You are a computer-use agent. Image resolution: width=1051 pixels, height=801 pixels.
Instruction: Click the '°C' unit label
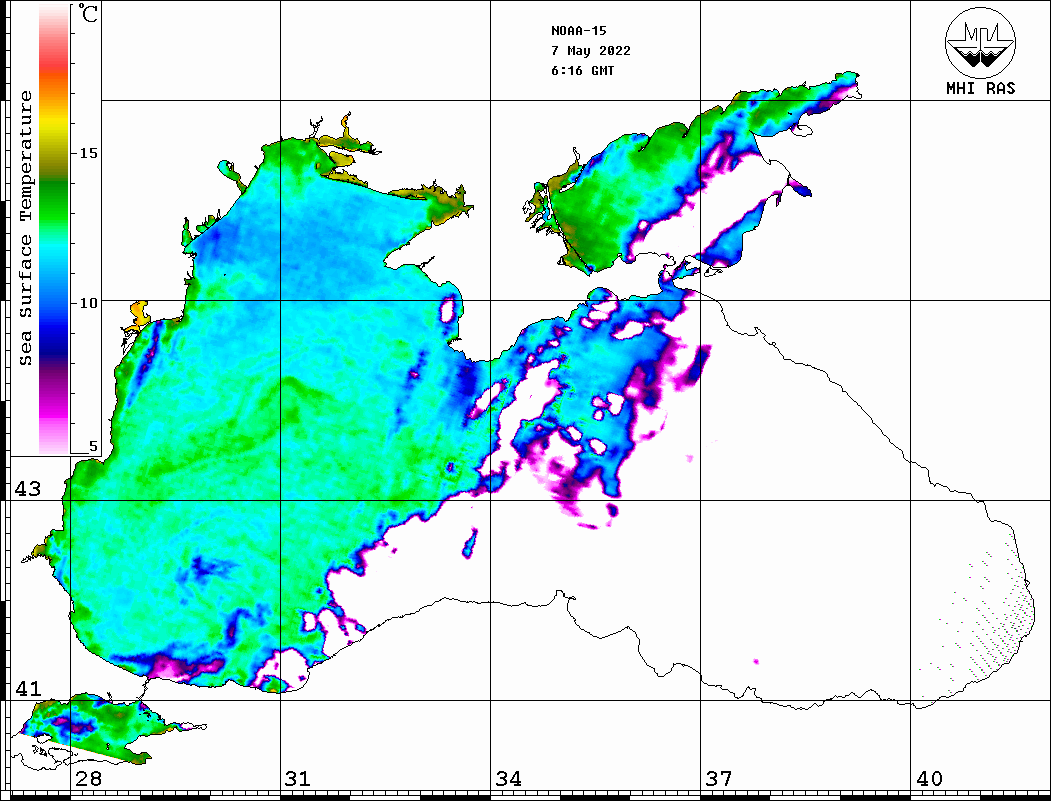pyautogui.click(x=88, y=13)
